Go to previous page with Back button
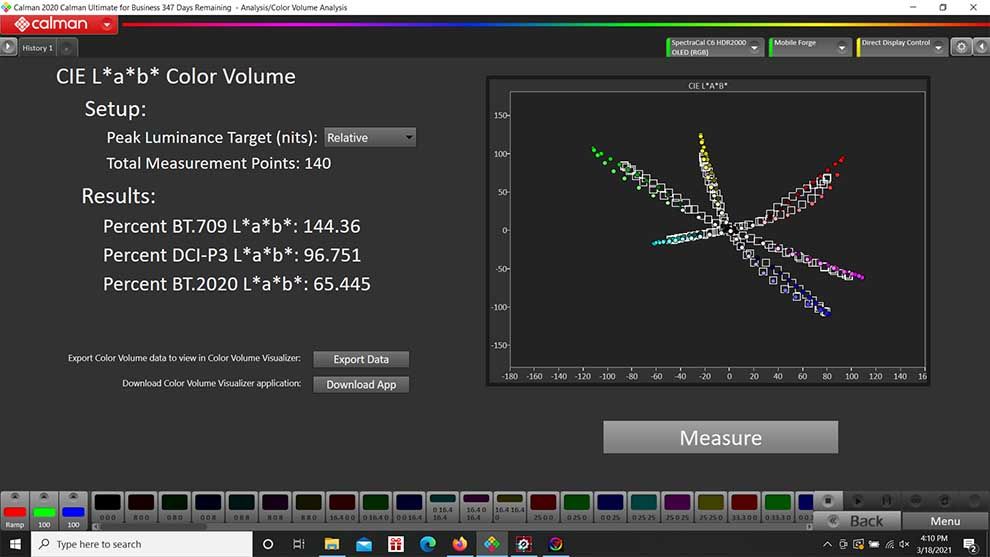990x557 pixels. pos(856,521)
